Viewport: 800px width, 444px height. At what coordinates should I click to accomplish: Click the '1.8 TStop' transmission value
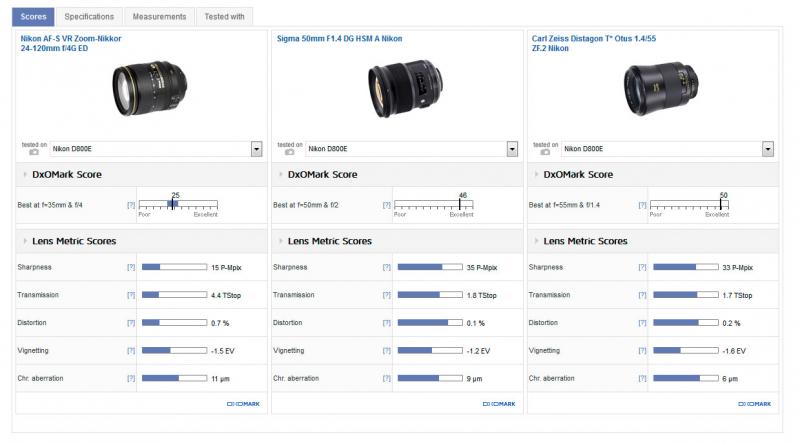[x=482, y=295]
